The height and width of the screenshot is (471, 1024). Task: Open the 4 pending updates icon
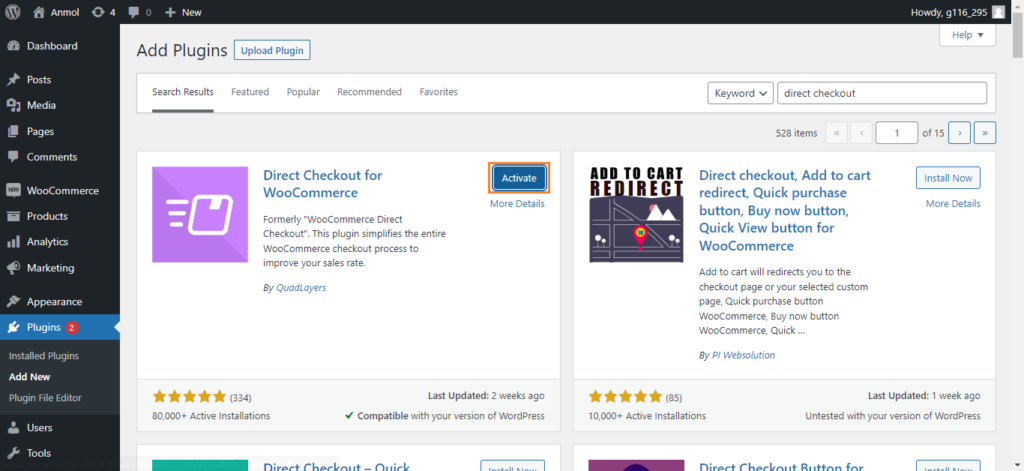(103, 12)
